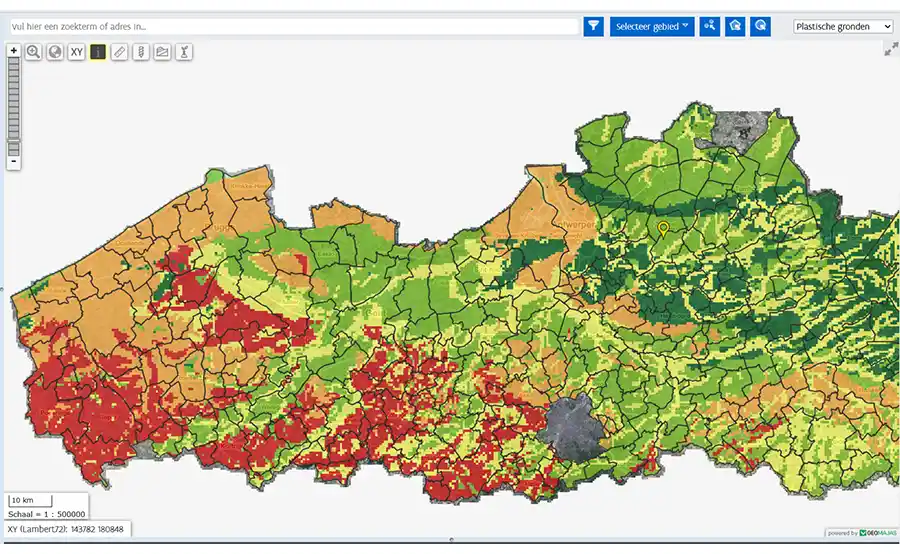Click the blue house search button

tap(735, 27)
